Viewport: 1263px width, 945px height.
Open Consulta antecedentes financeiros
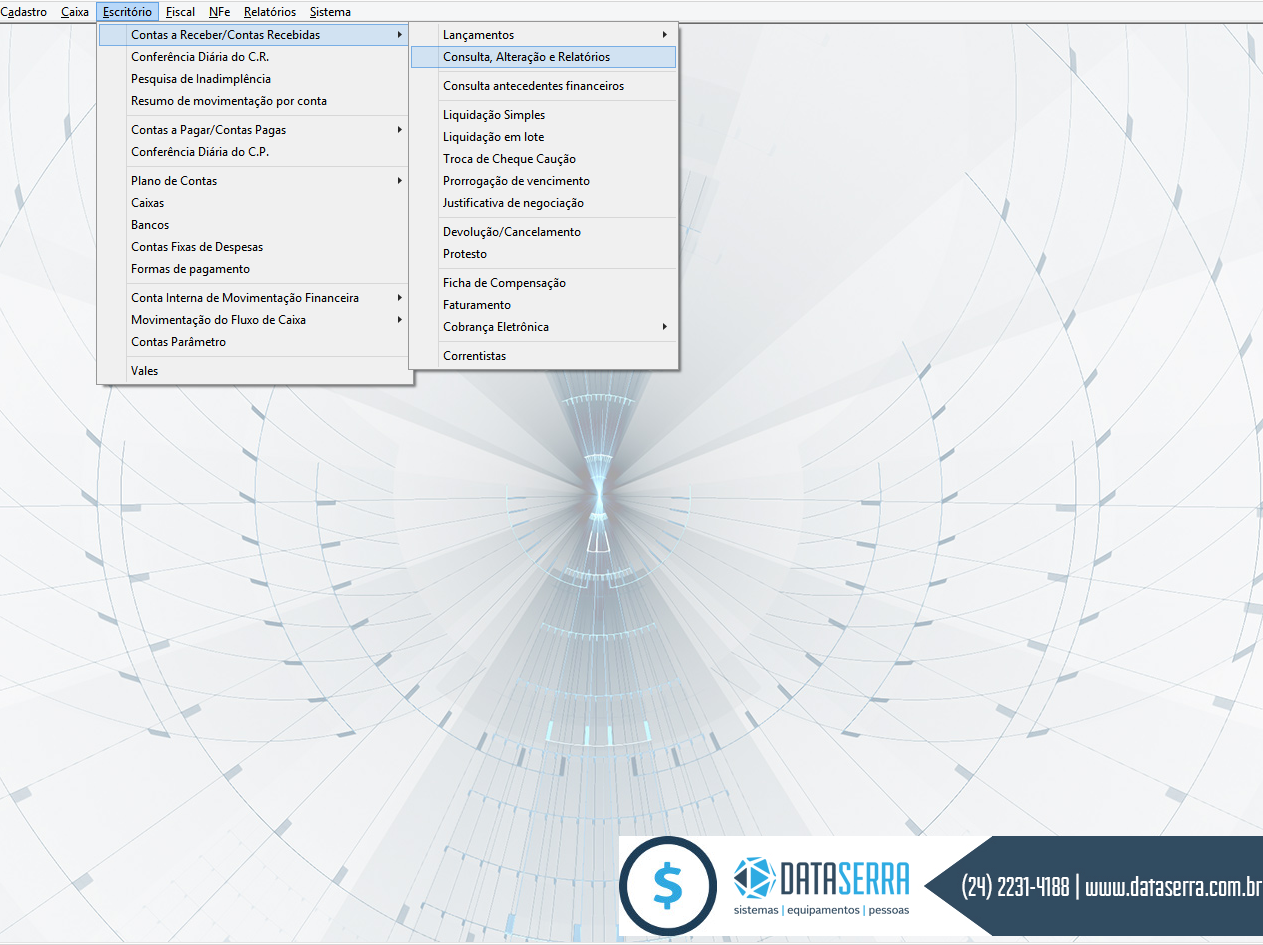pyautogui.click(x=543, y=86)
